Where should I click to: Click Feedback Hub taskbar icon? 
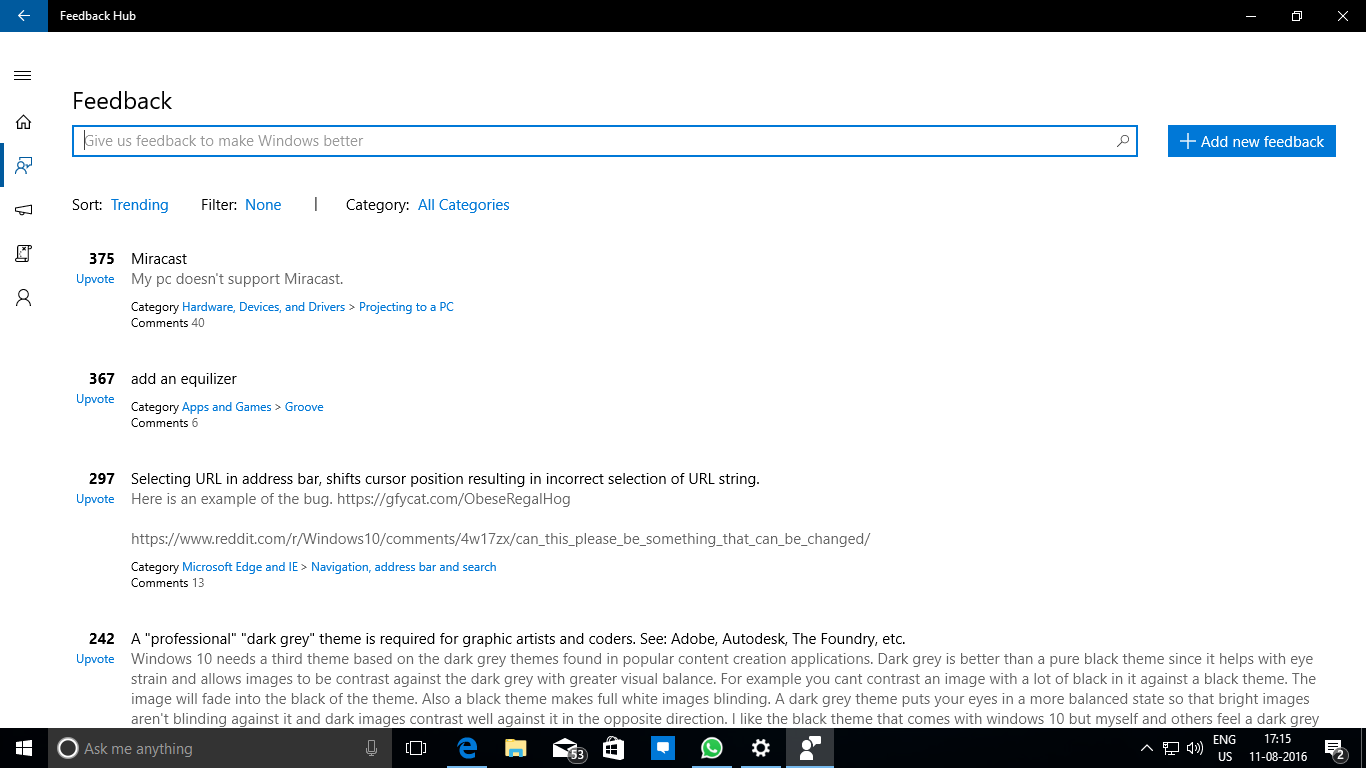[810, 748]
